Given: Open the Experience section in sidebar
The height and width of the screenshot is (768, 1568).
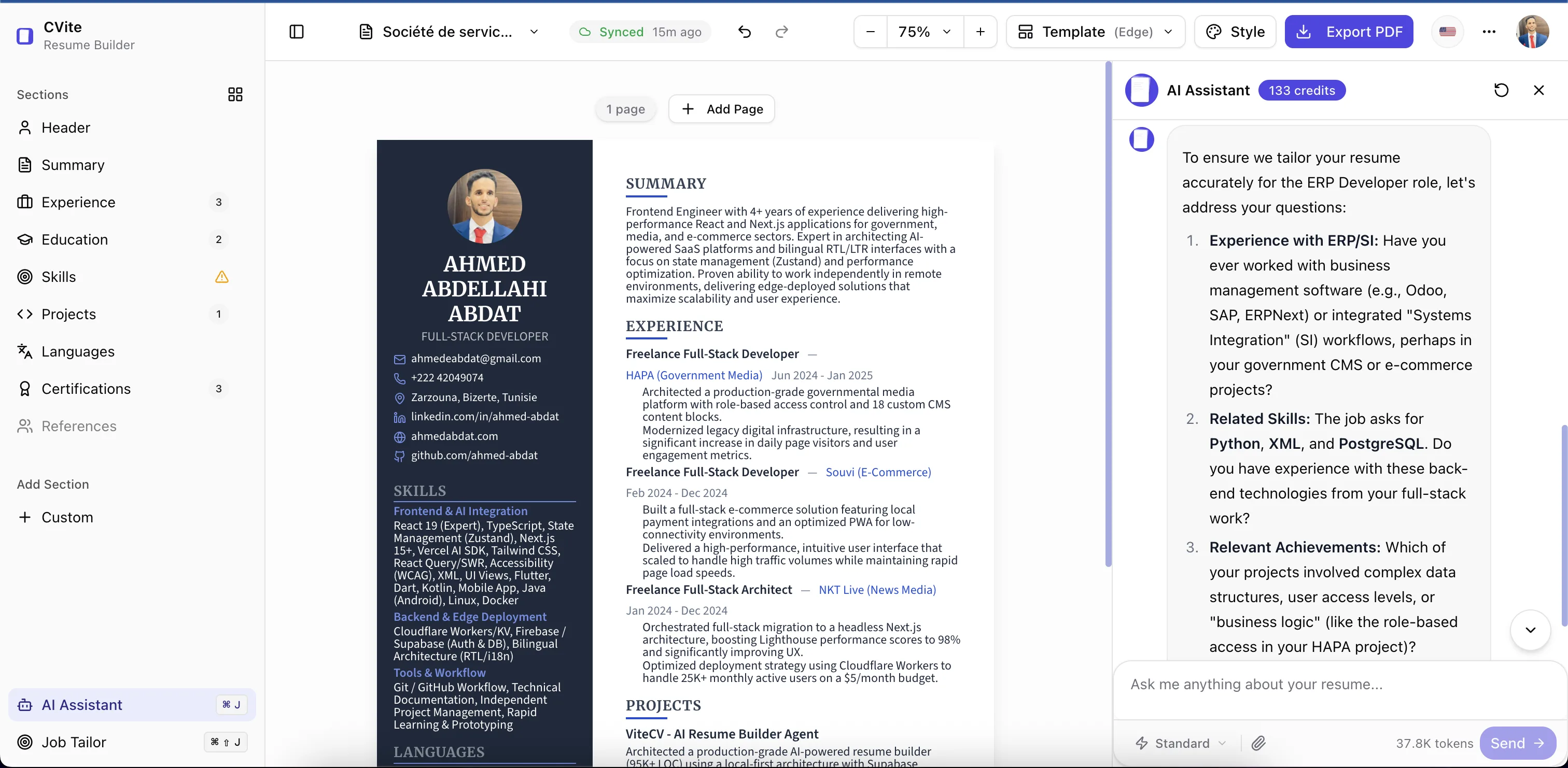Looking at the screenshot, I should point(78,202).
